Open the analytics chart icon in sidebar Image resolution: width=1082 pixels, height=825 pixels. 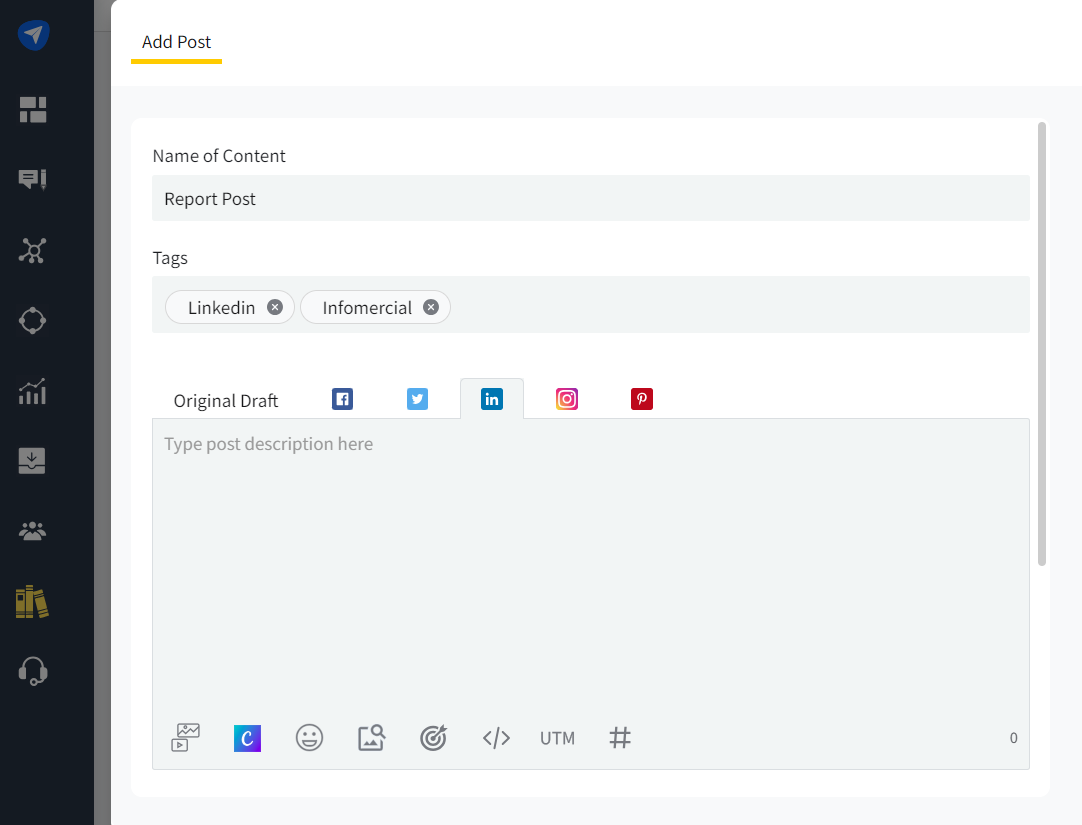pyautogui.click(x=32, y=391)
